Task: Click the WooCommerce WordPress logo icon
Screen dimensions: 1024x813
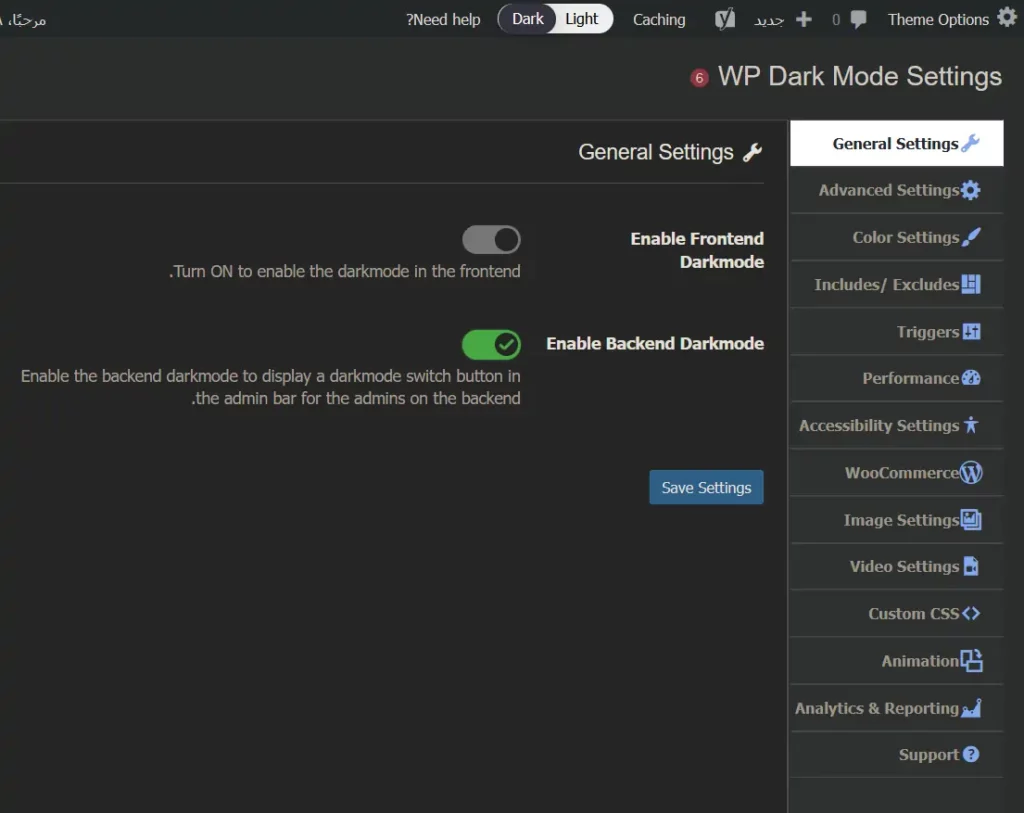Action: coord(970,473)
